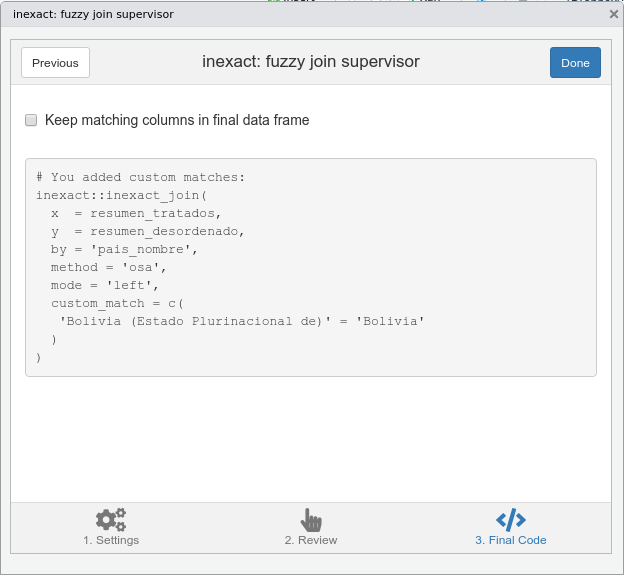The image size is (624, 575).
Task: Enable the keep matching columns checkbox
Action: (x=31, y=120)
